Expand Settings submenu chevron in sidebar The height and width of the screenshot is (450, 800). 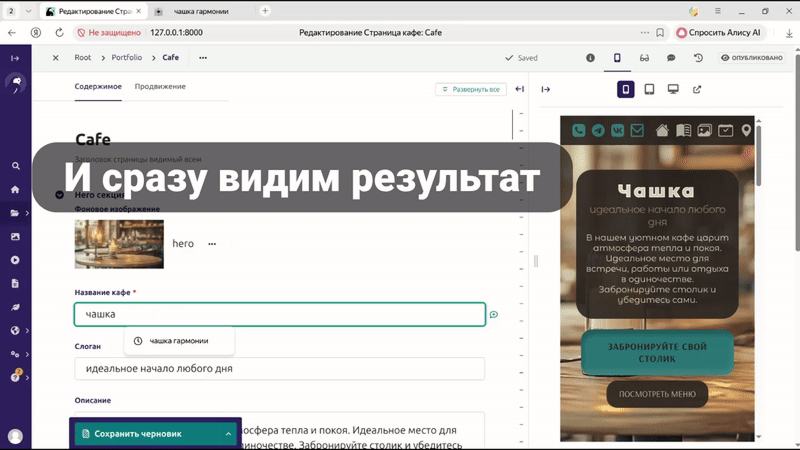pos(27,354)
